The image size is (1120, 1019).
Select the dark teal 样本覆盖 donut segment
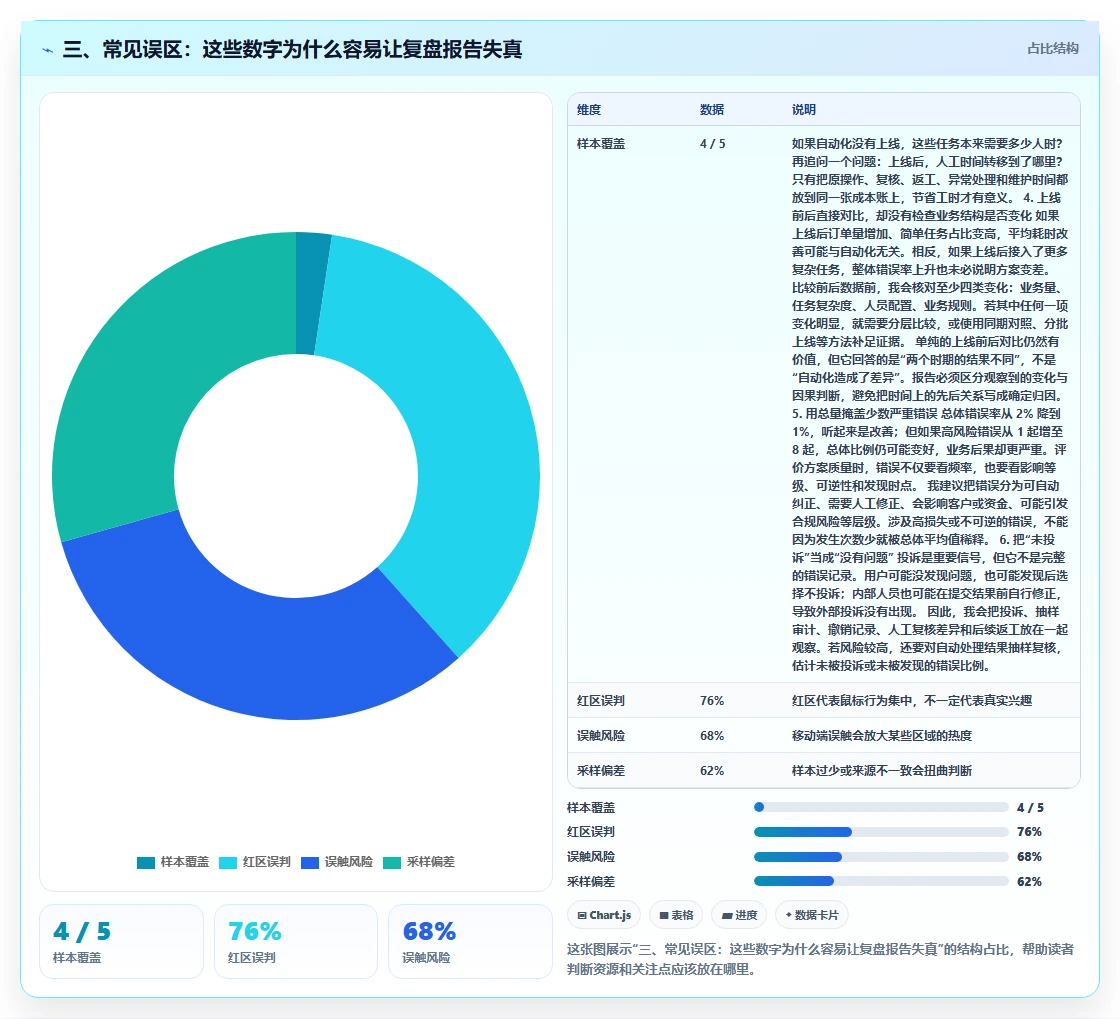click(311, 293)
